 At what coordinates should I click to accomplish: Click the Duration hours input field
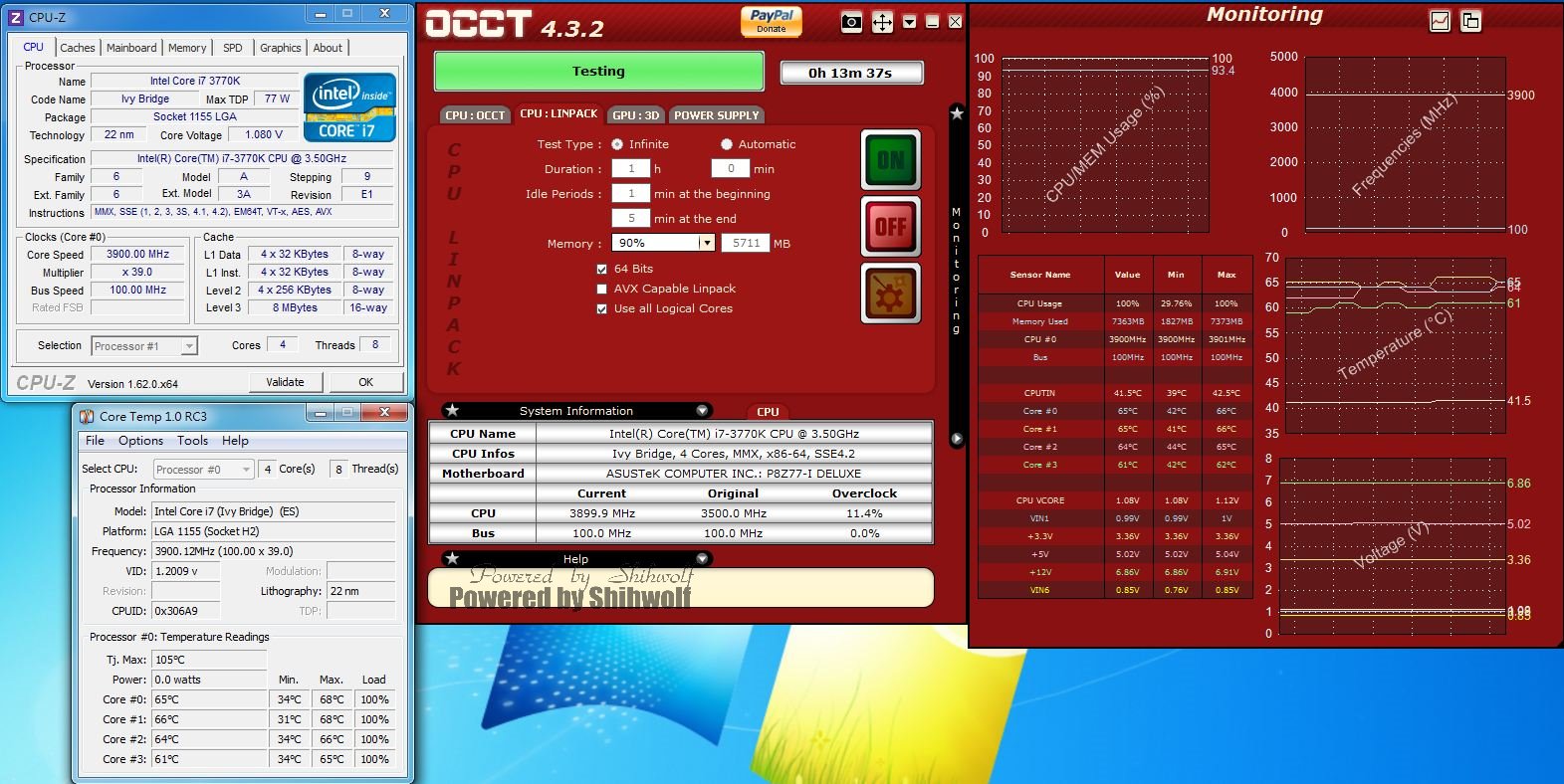tap(630, 169)
